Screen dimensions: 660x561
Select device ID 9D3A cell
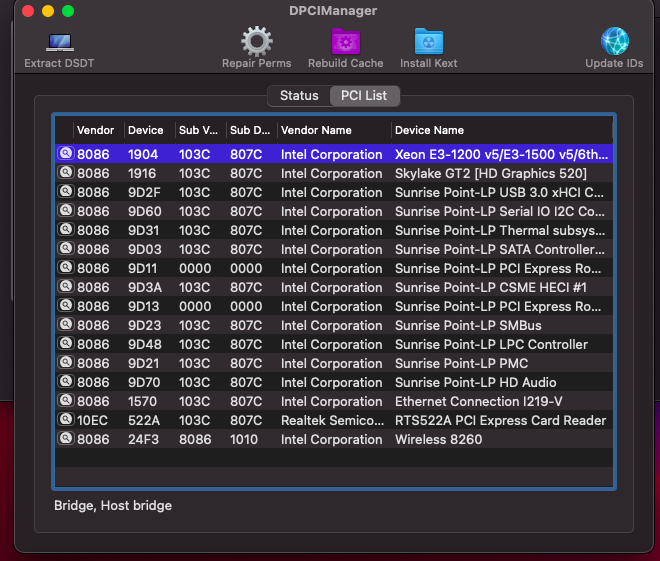pos(145,287)
